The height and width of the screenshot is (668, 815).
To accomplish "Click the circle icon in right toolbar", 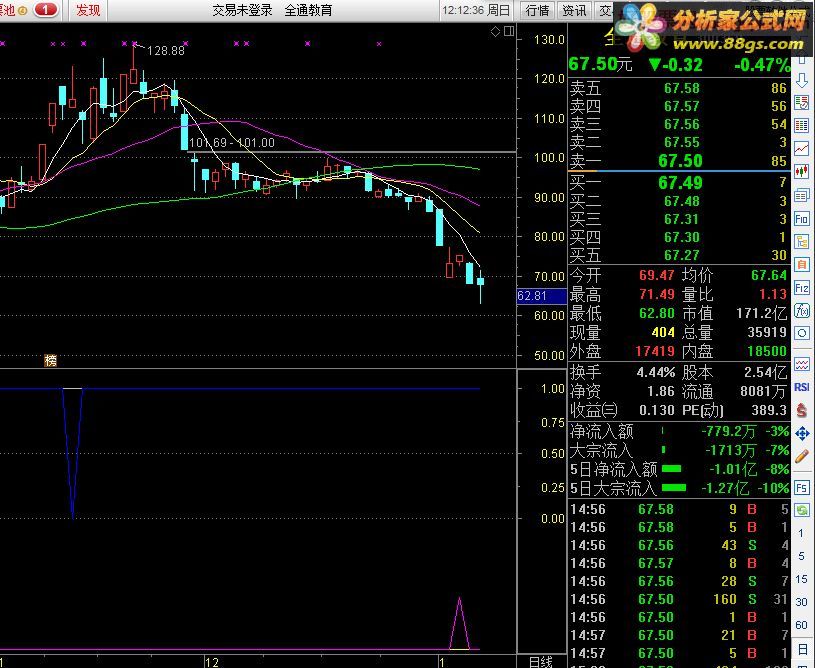I will 802,333.
